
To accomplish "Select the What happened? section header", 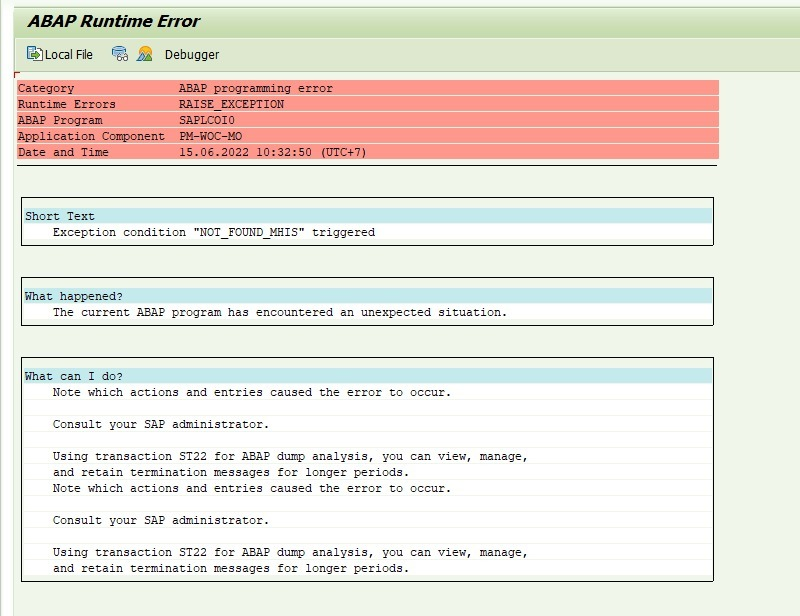I will [x=74, y=296].
